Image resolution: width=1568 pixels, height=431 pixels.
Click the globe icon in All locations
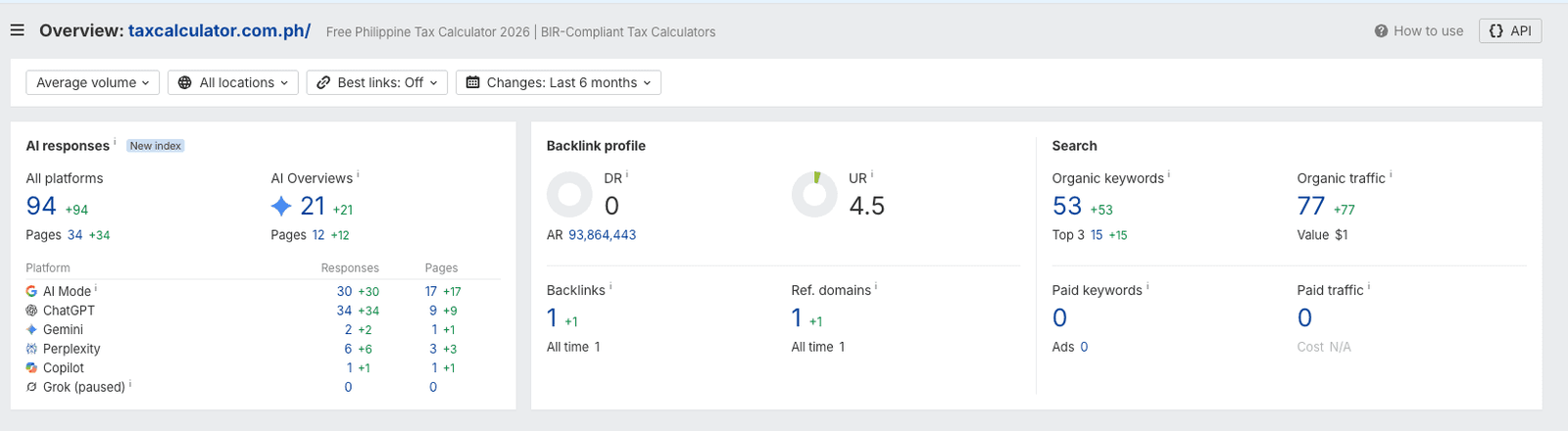click(184, 83)
